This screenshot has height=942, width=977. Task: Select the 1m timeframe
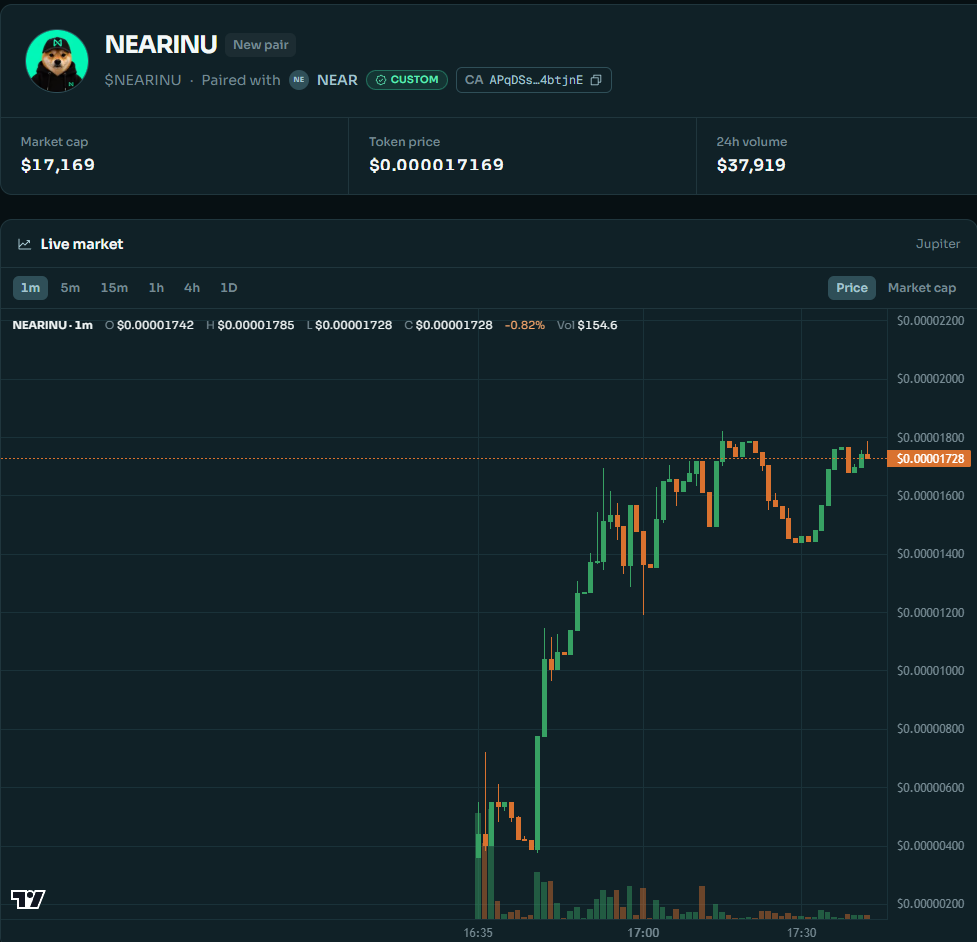coord(31,288)
